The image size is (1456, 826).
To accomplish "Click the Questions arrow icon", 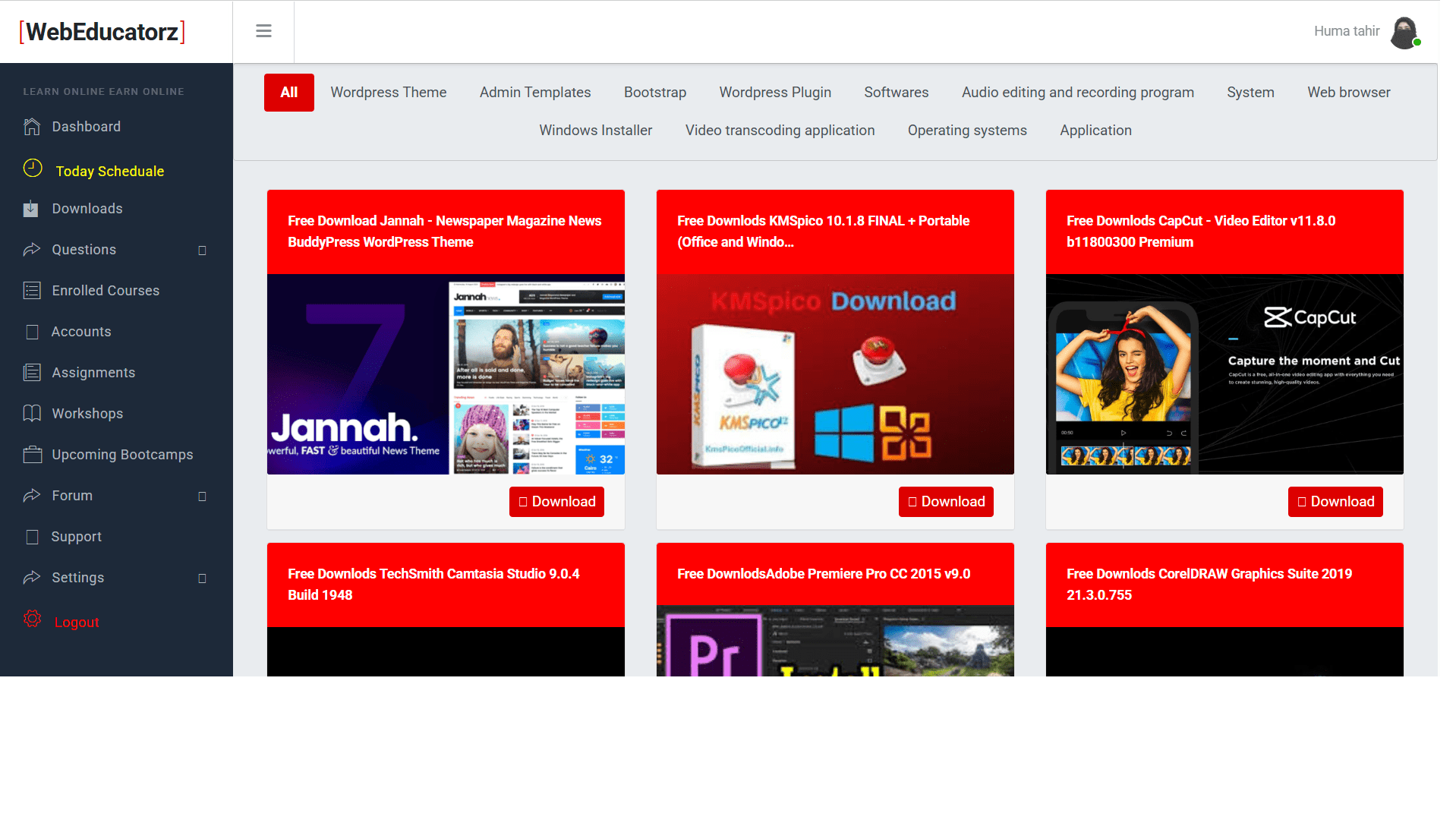I will coord(32,250).
